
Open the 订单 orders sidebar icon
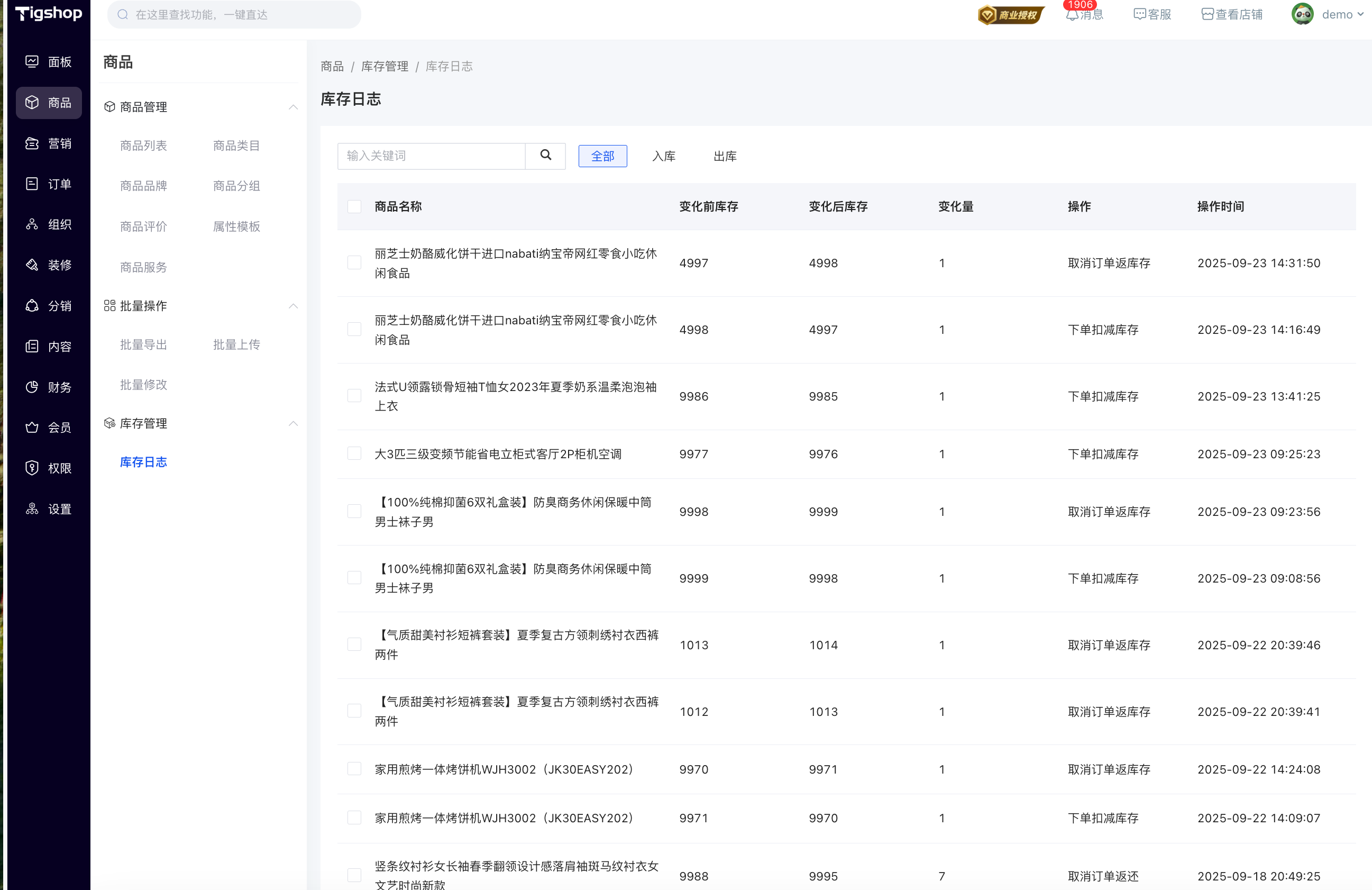[x=32, y=184]
